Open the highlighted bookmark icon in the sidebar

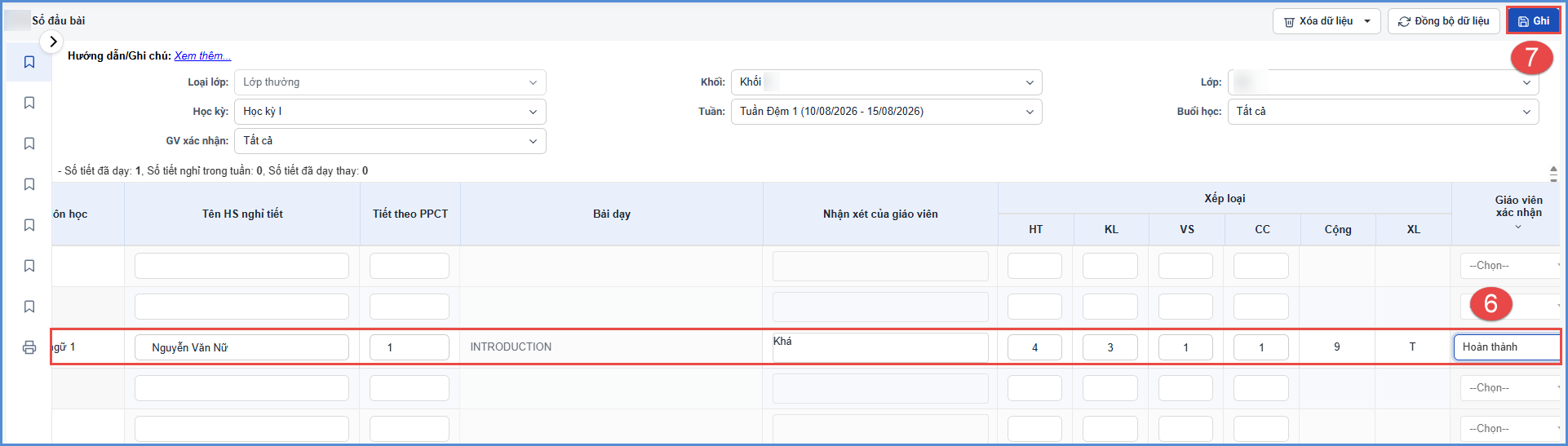point(29,62)
